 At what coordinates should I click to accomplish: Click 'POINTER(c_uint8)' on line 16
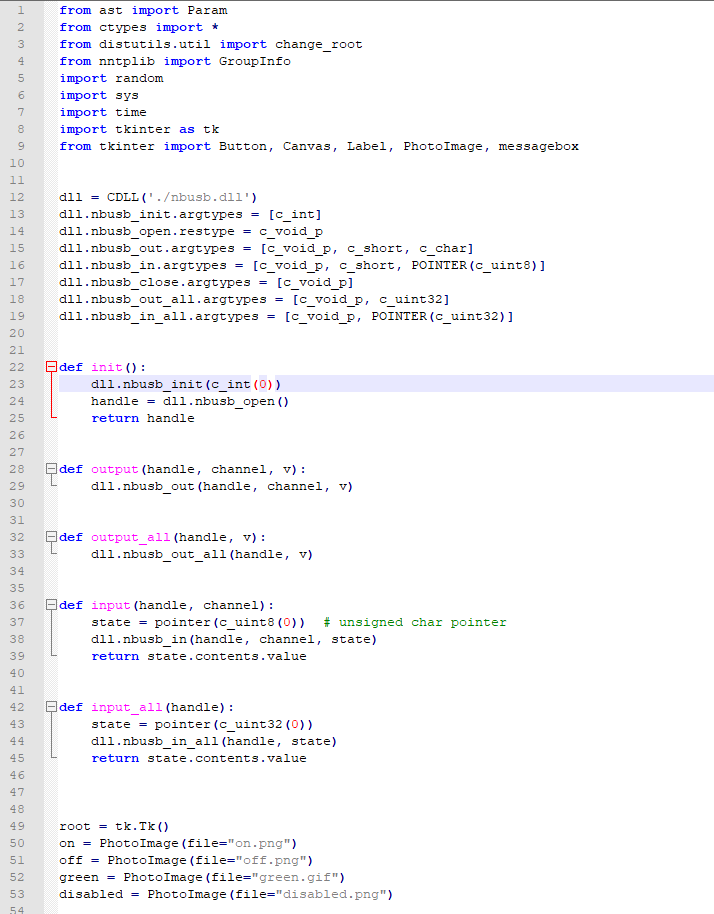pos(474,265)
